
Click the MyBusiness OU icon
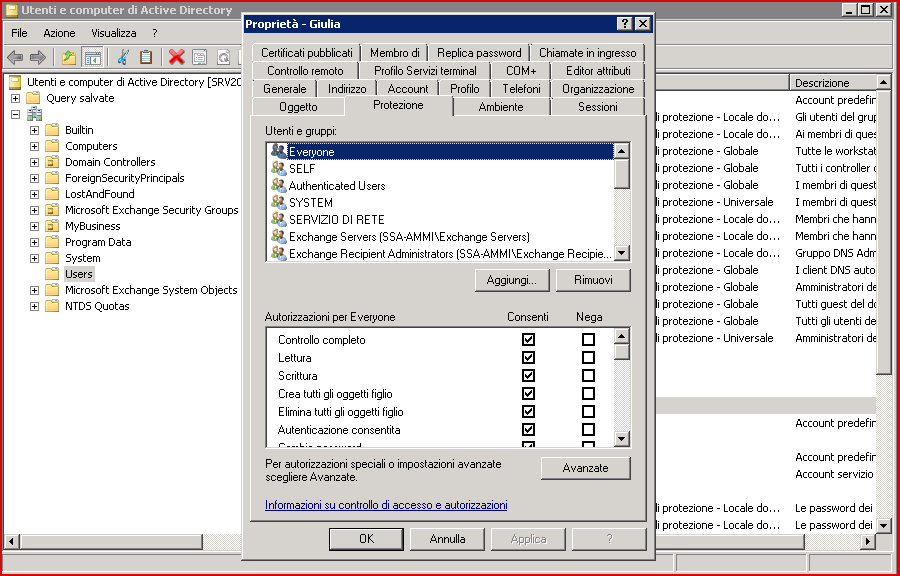point(52,226)
